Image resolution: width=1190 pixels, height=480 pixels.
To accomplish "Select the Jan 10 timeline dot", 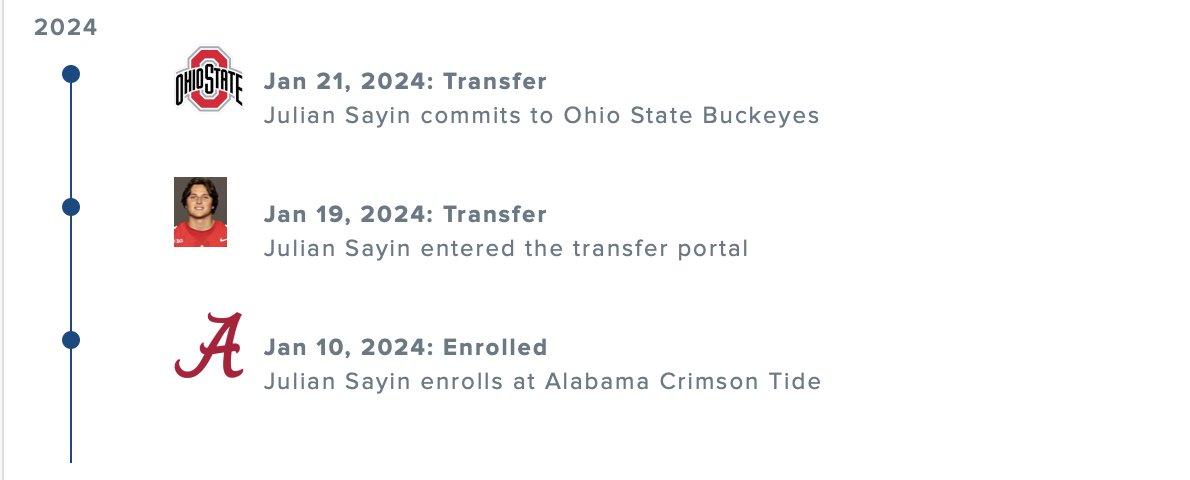I will 70,340.
